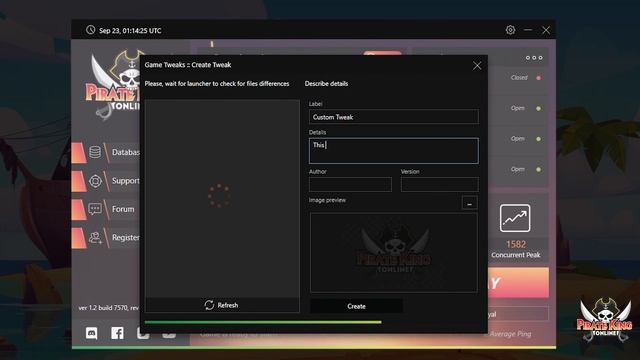
Task: Open the Support sidebar item
Action: click(106, 181)
